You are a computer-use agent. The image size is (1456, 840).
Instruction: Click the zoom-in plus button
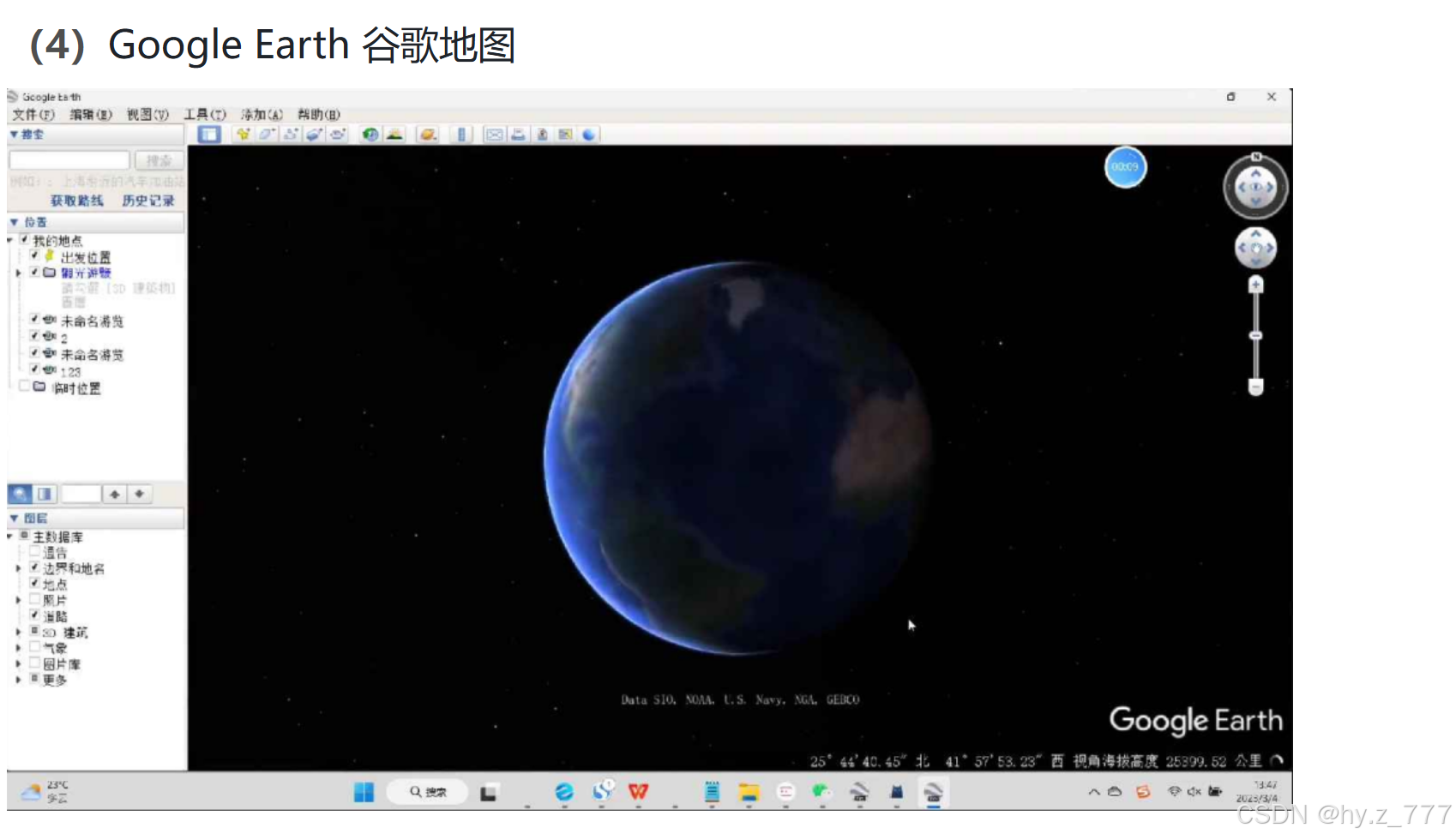pos(1255,285)
